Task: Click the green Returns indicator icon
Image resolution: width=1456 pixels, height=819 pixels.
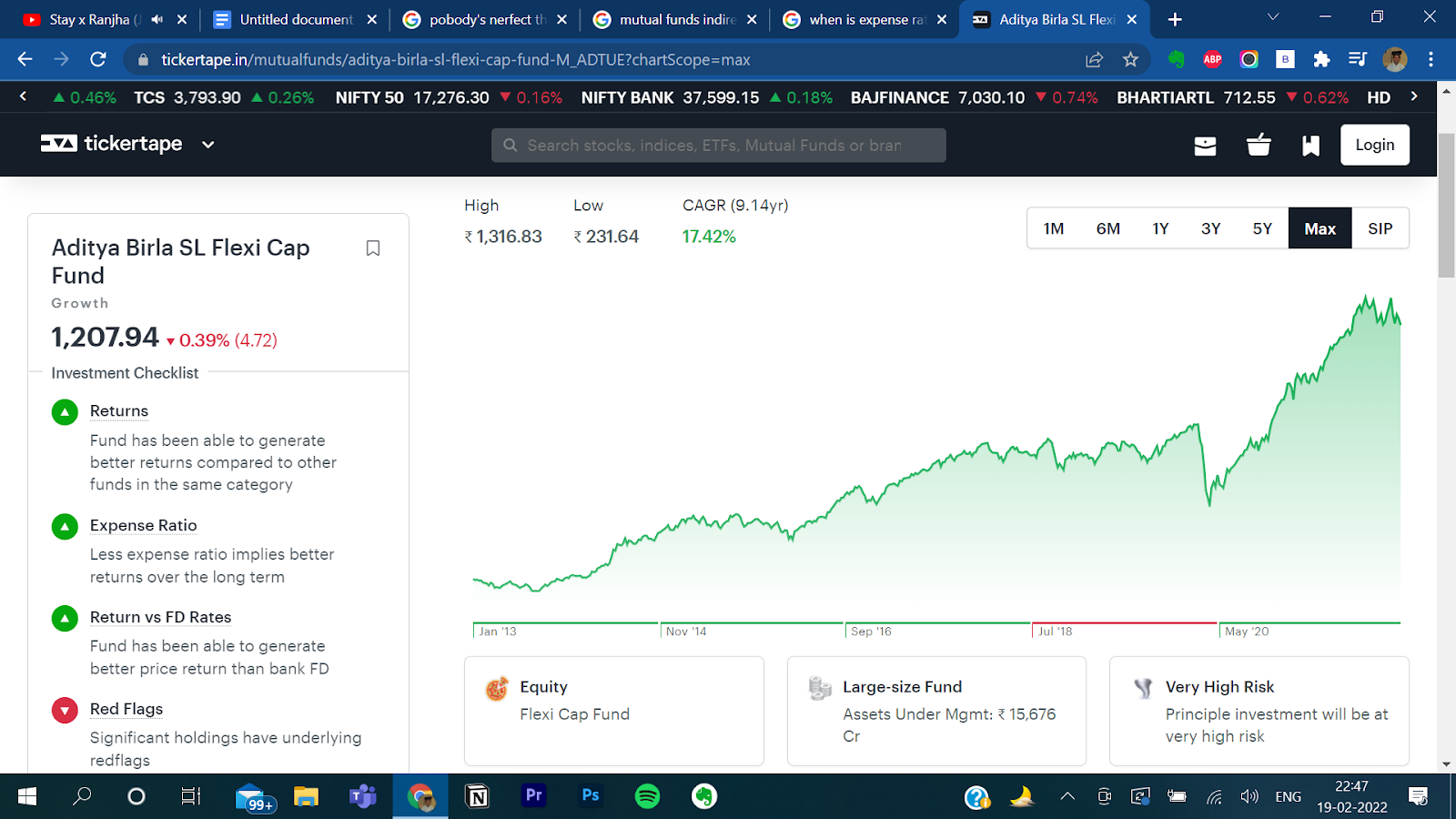Action: click(x=65, y=412)
